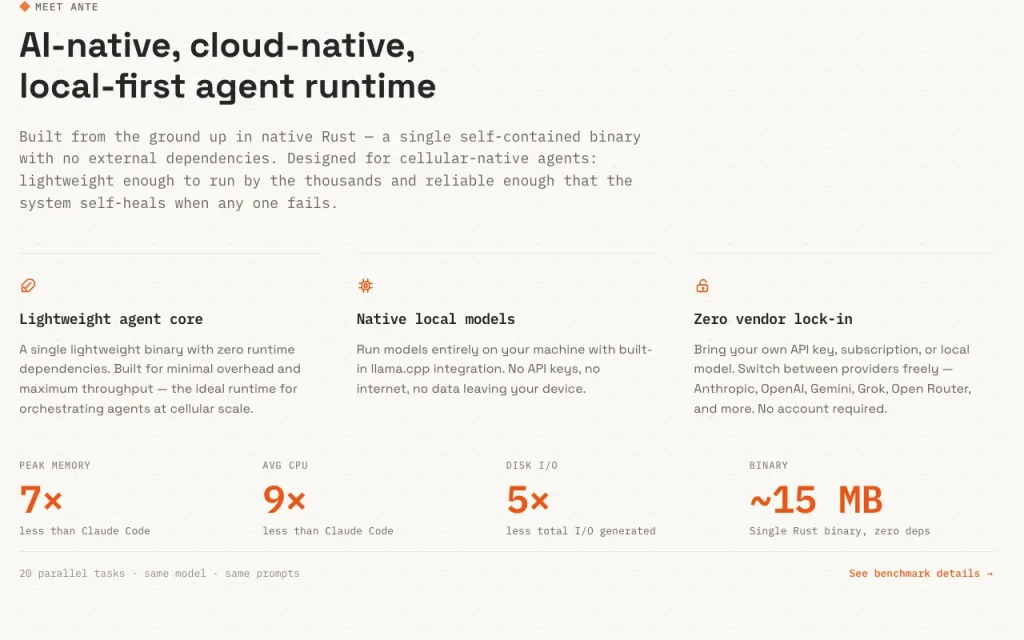Select the Lightweight agent core heading
This screenshot has width=1024, height=640.
click(x=111, y=319)
